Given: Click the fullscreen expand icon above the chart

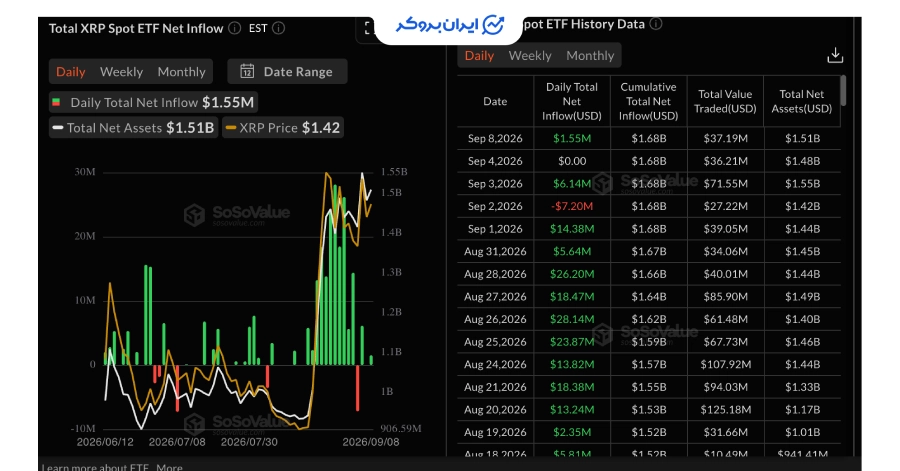Looking at the screenshot, I should pos(369,28).
